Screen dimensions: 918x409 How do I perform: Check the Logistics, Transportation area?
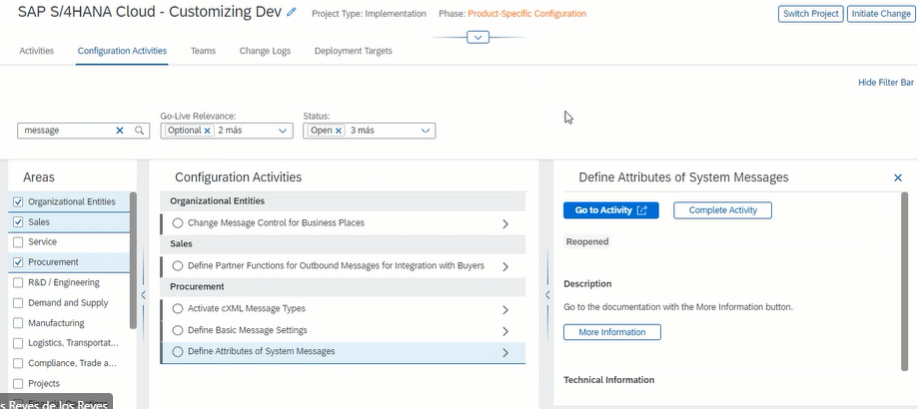click(x=18, y=343)
